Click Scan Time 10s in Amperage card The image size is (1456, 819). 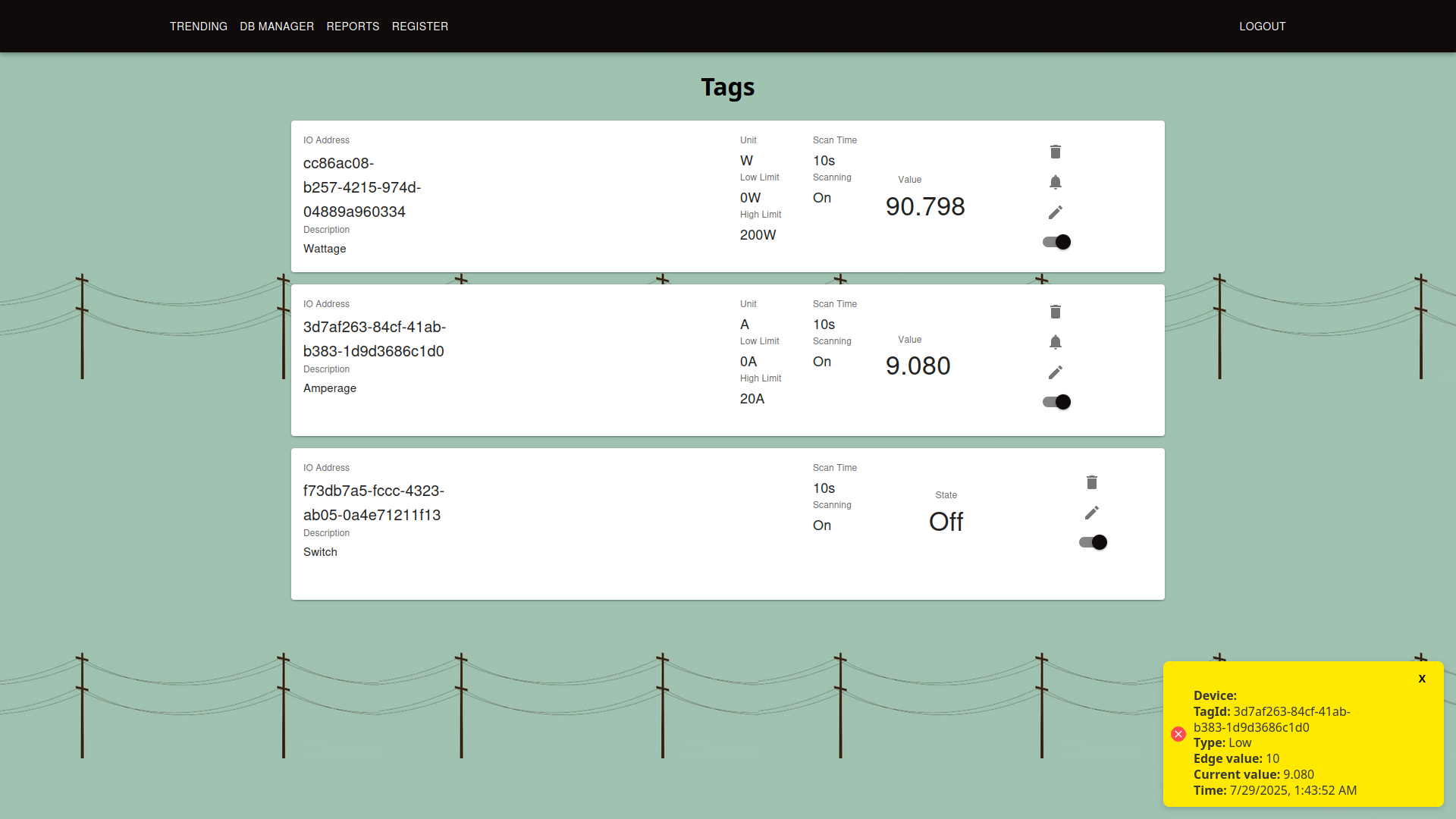coord(824,325)
